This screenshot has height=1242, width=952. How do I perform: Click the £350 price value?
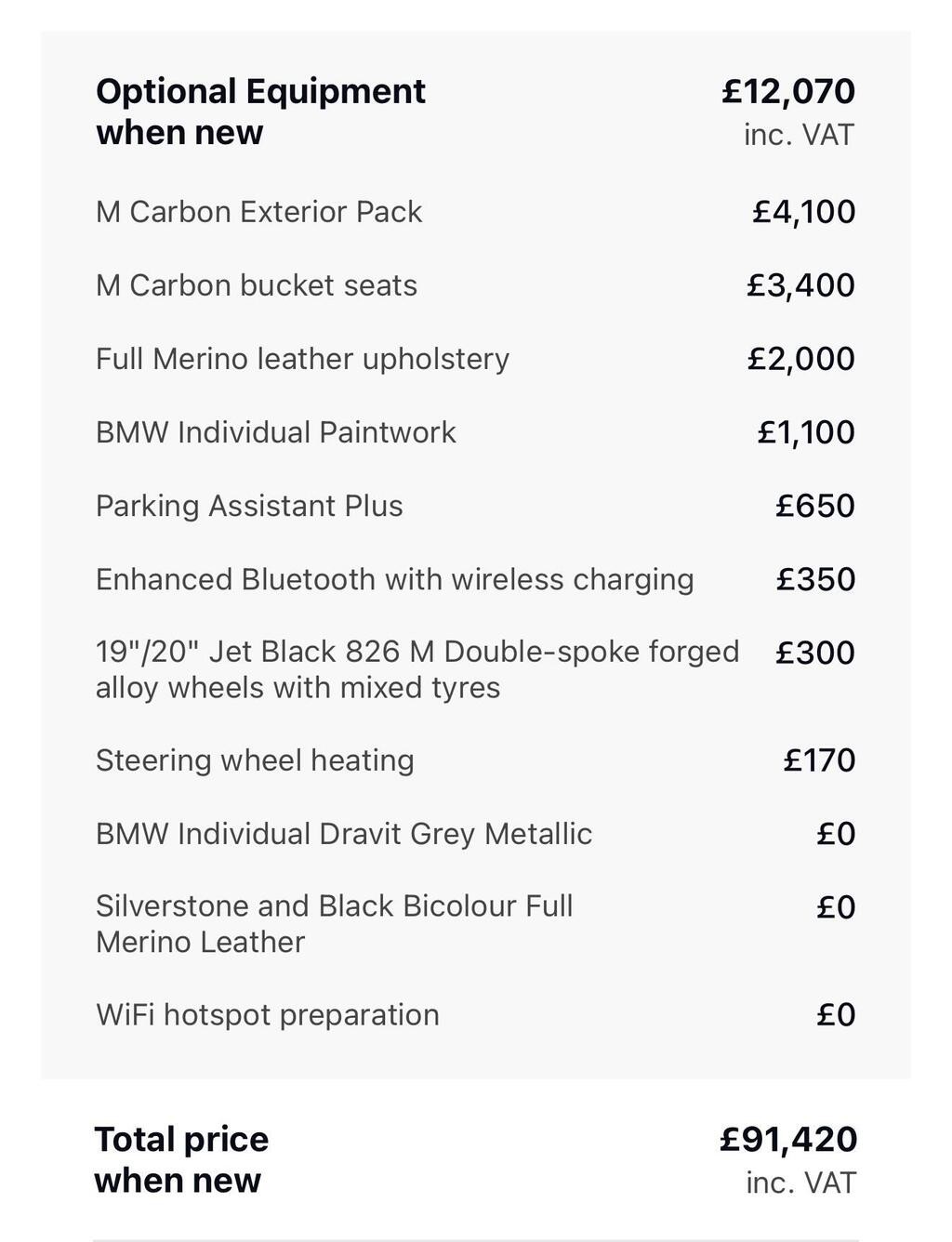coord(815,579)
